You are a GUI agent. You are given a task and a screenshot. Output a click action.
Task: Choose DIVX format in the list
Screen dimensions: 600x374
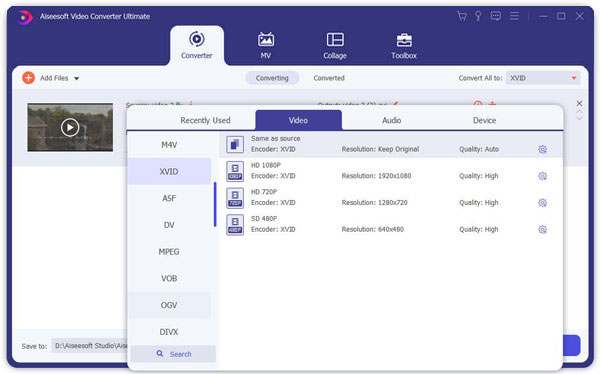point(169,332)
